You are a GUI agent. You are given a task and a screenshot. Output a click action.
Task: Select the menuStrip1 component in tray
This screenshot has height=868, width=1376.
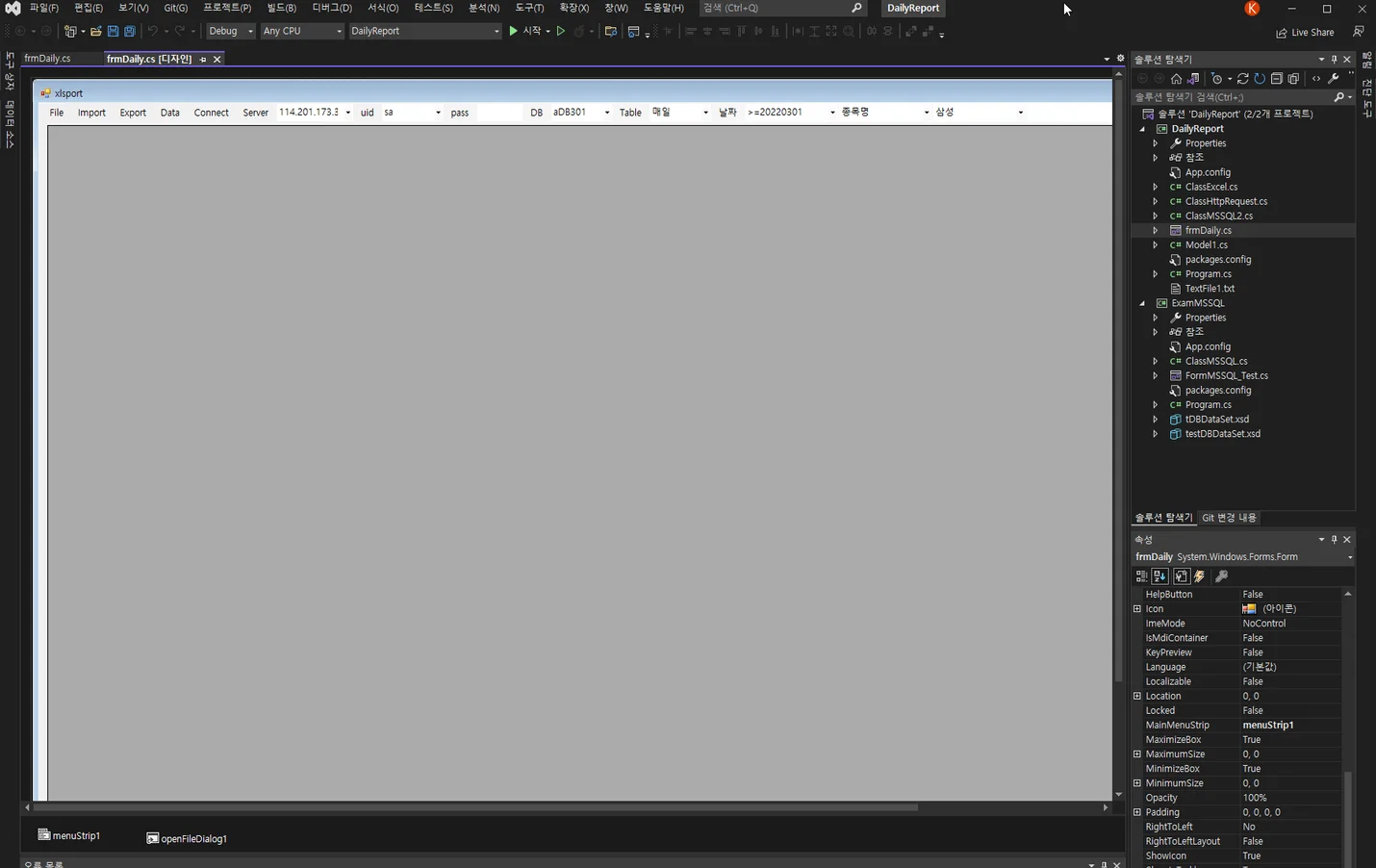point(69,835)
